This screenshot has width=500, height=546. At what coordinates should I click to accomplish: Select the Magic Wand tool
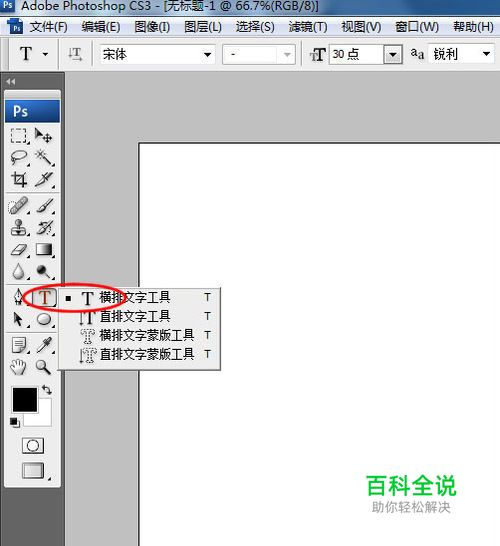[x=44, y=157]
